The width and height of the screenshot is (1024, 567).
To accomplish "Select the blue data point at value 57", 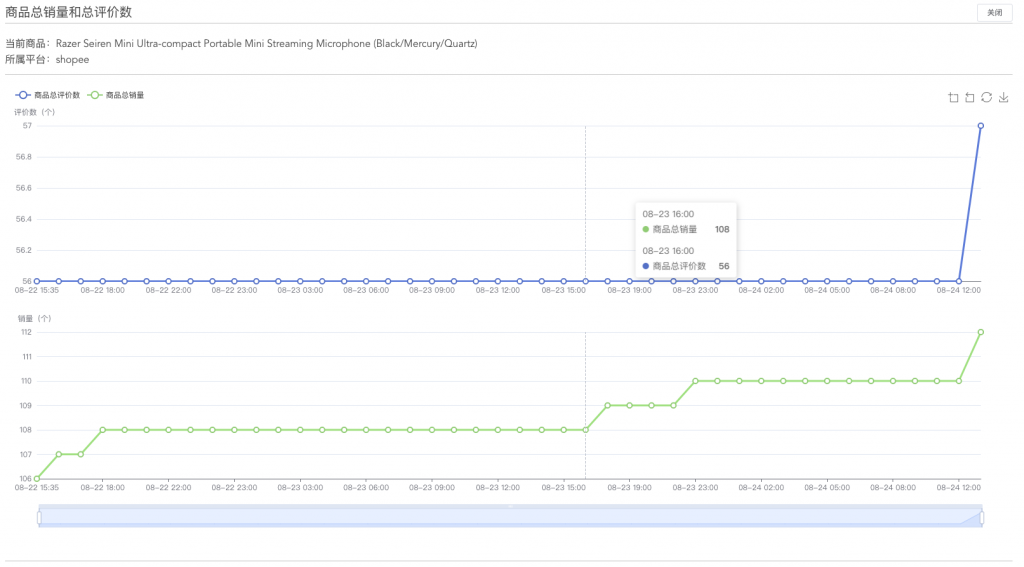I will 980,126.
